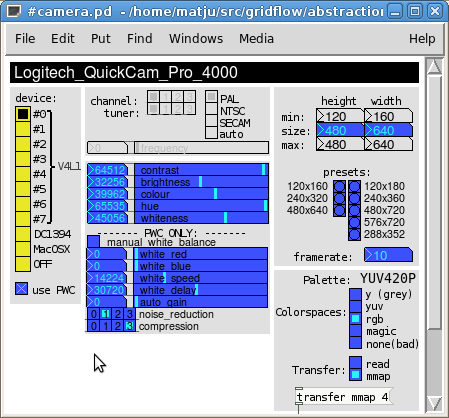Click the min height box 120

coord(340,116)
